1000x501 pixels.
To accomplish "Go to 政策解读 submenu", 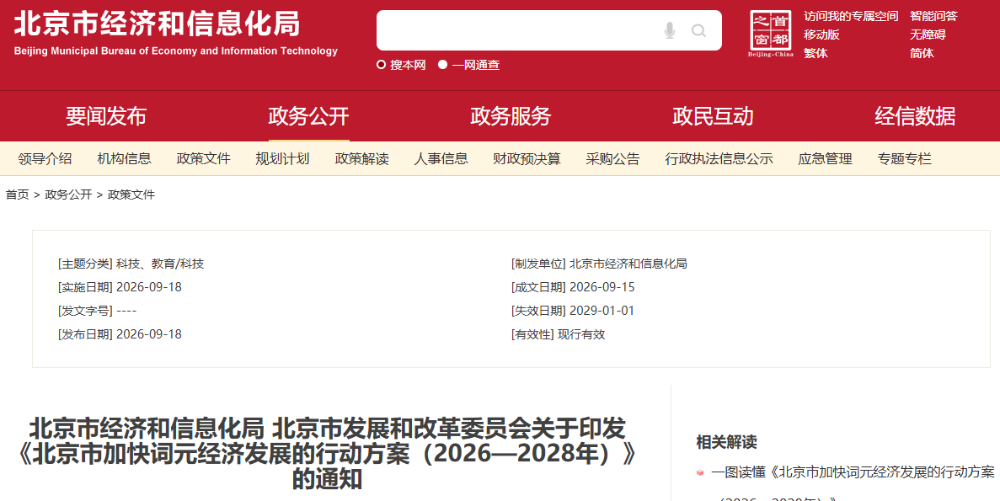I will [x=362, y=159].
